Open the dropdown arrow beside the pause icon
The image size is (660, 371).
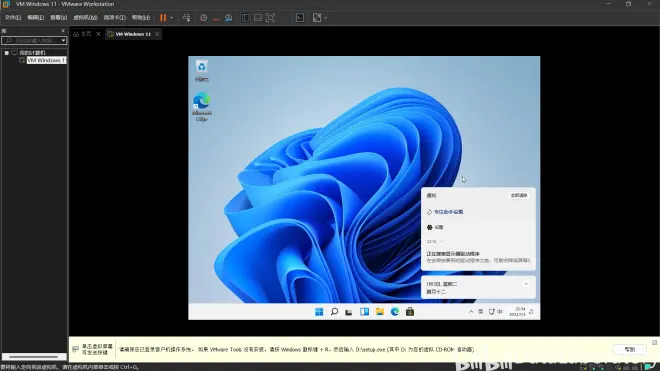(171, 18)
